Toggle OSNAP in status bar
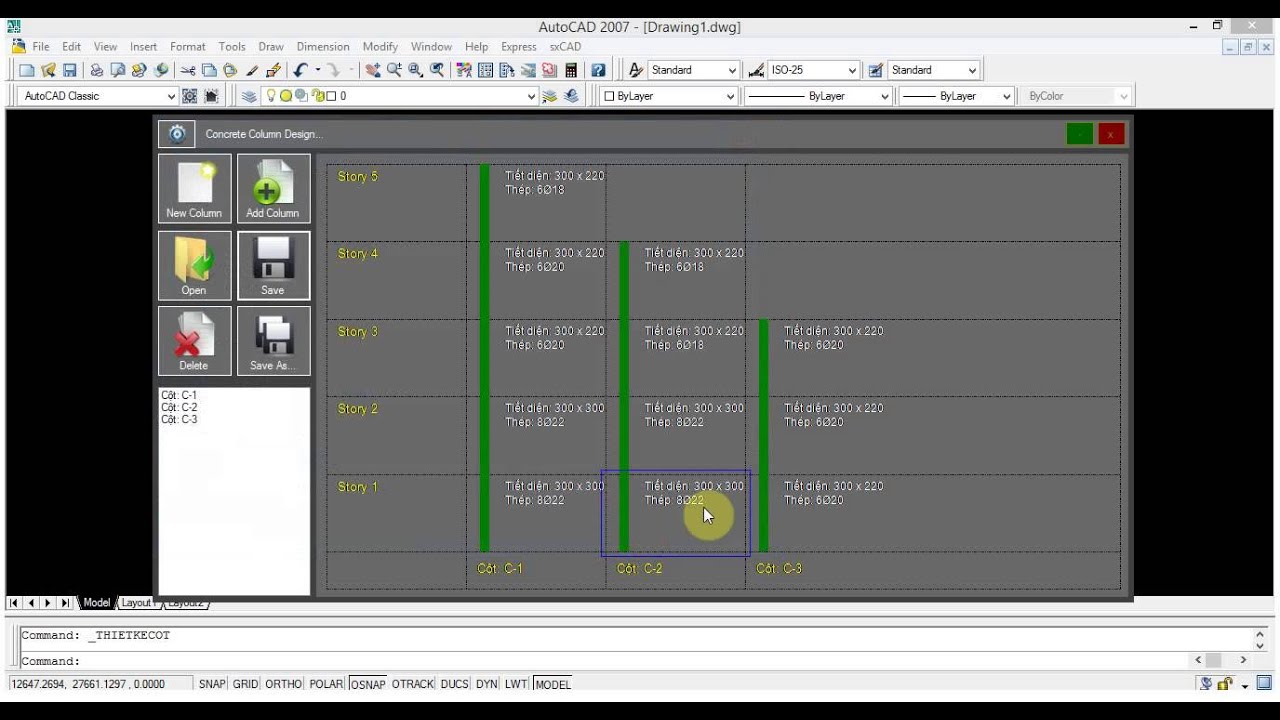Viewport: 1280px width, 720px height. tap(368, 684)
